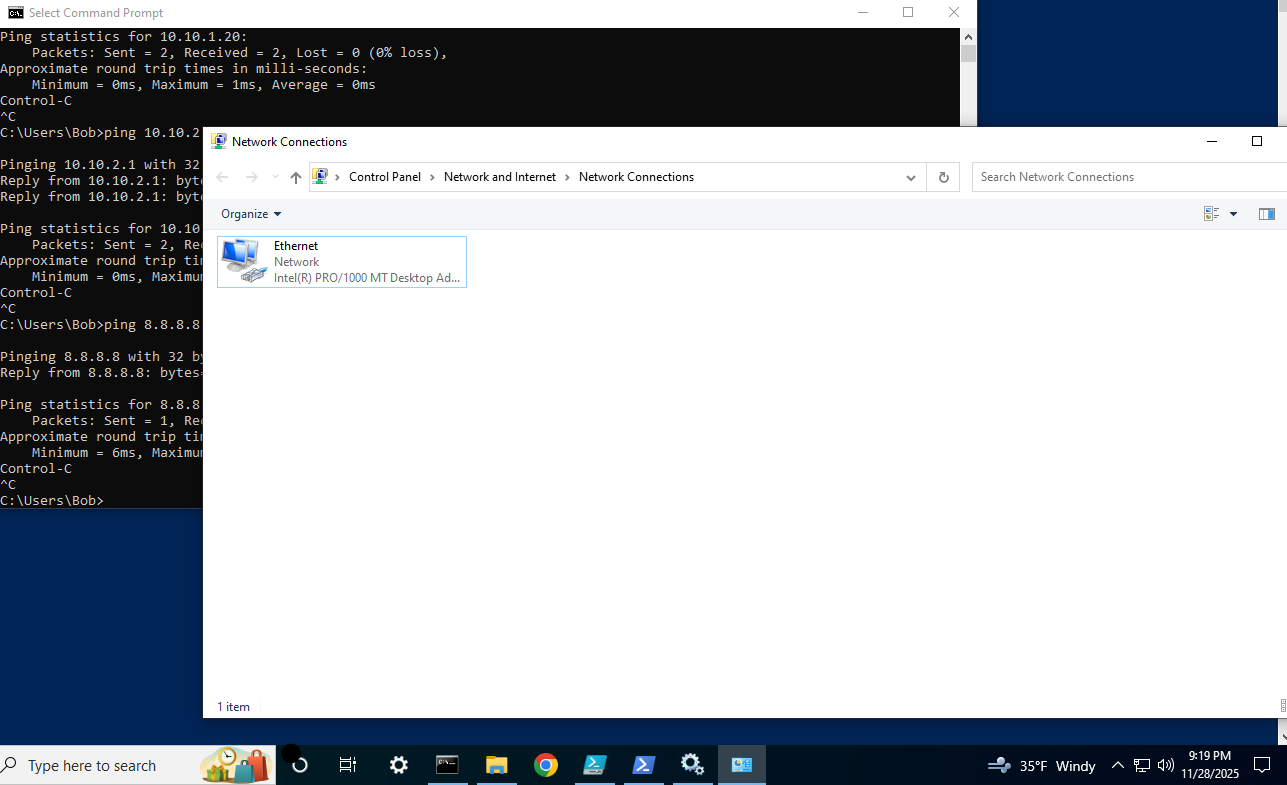The image size is (1287, 785).
Task: Open the change view icon
Action: (x=1211, y=214)
